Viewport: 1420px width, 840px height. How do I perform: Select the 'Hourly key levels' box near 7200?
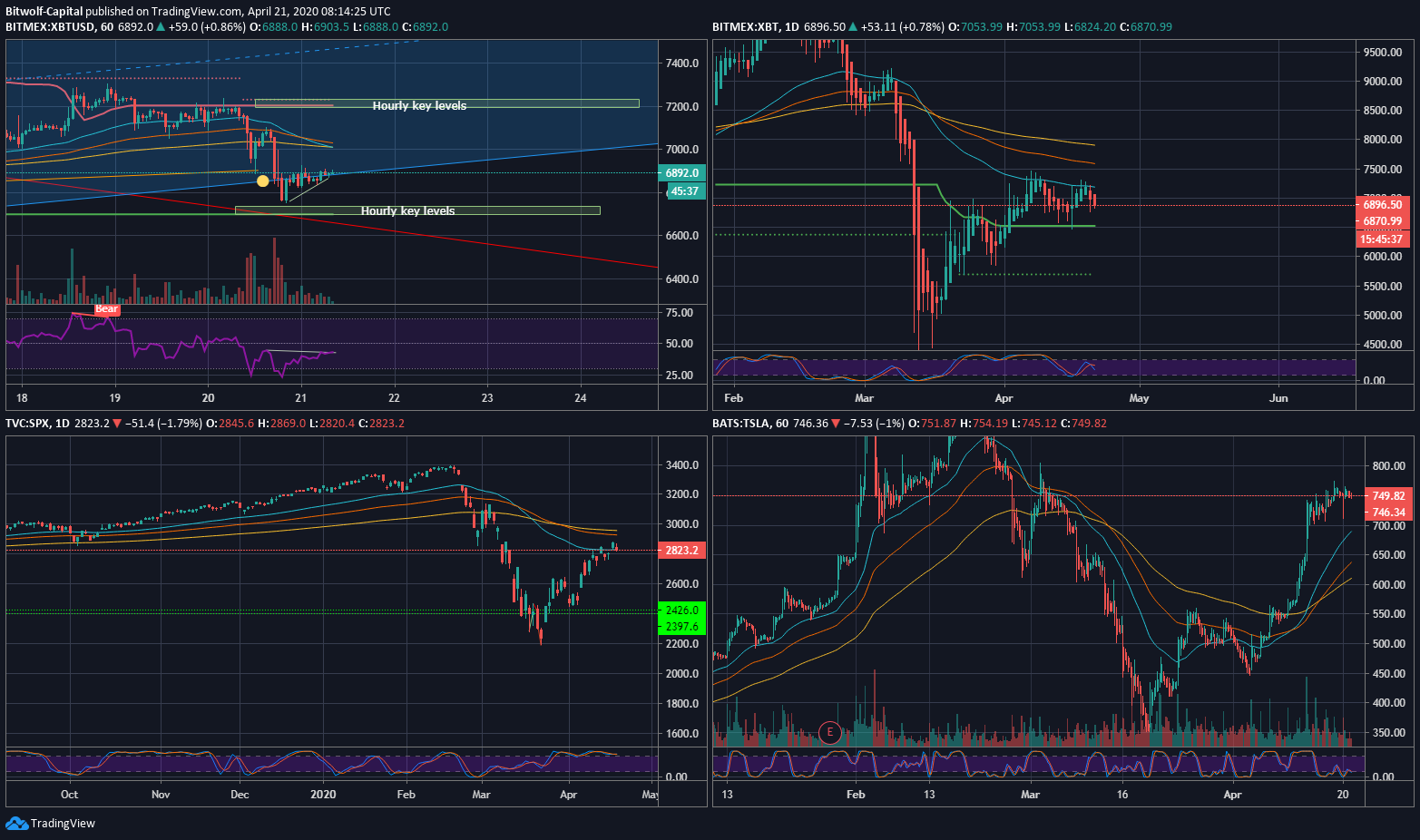pyautogui.click(x=446, y=103)
